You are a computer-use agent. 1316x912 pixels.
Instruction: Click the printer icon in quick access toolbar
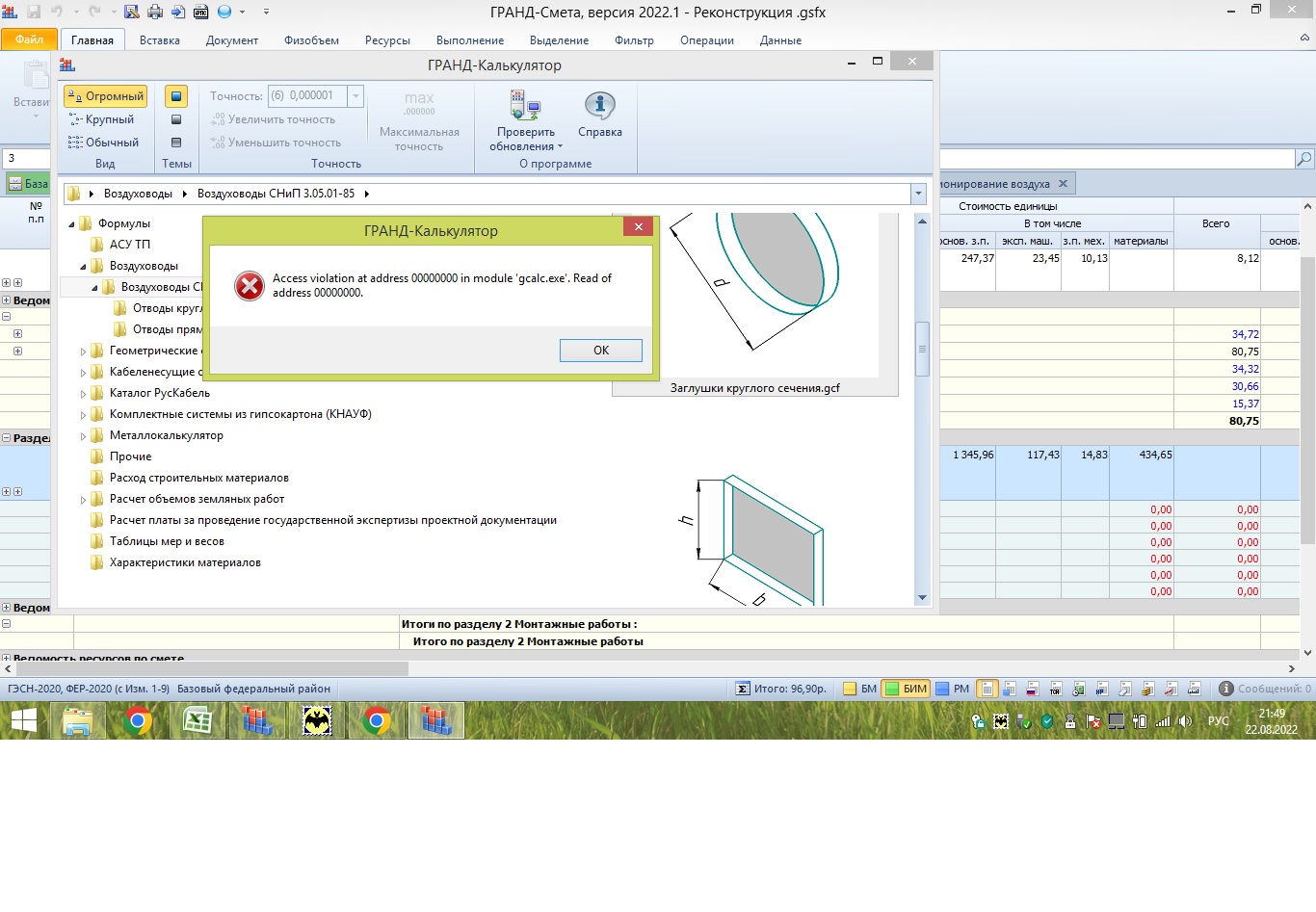(x=155, y=12)
